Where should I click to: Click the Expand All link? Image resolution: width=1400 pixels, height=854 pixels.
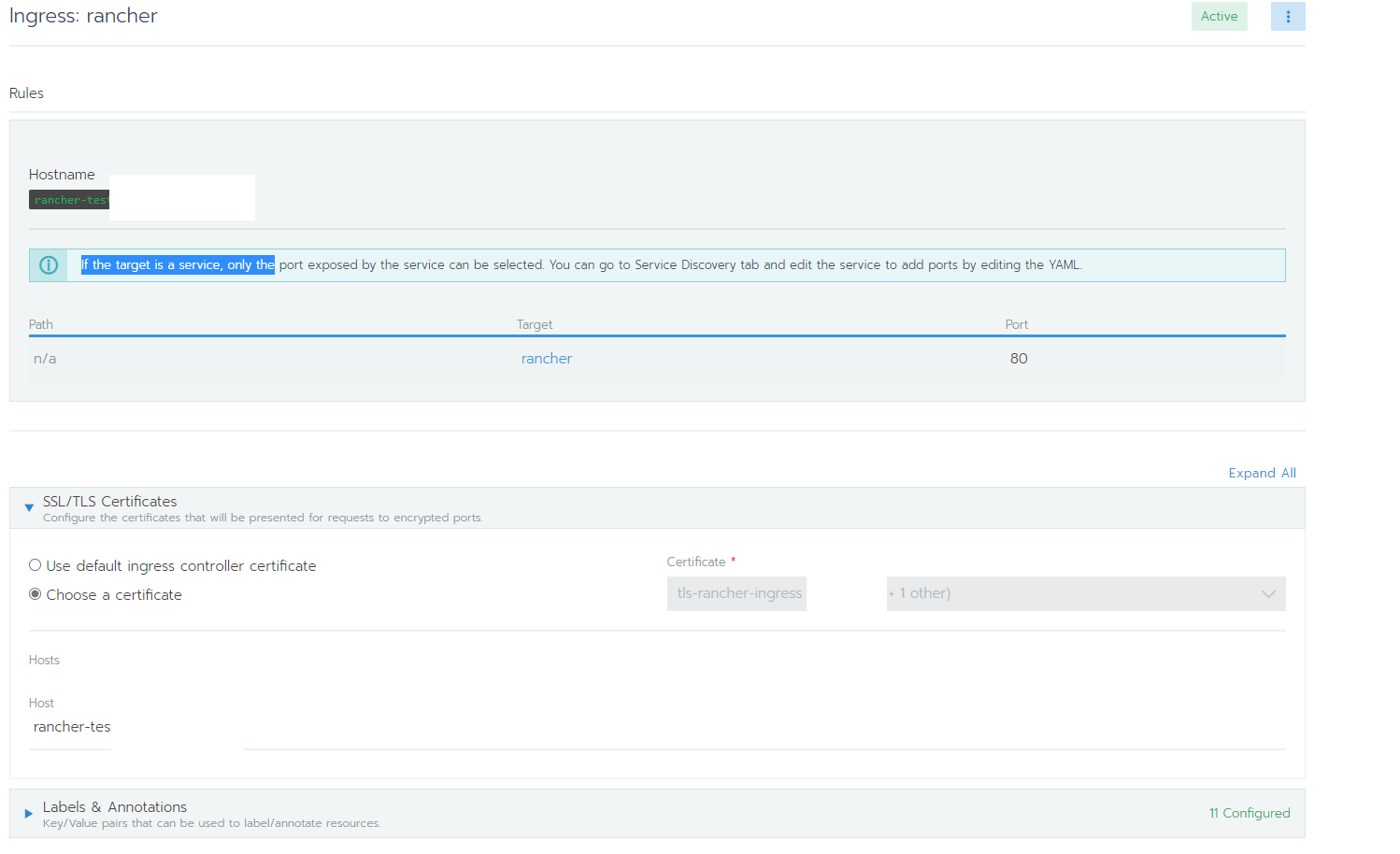1262,473
